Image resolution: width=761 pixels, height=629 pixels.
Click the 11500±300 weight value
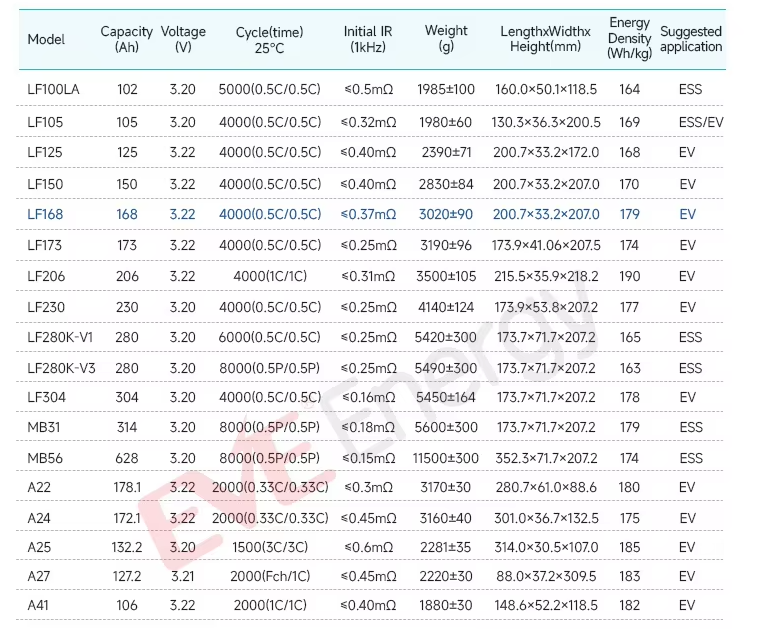446,457
